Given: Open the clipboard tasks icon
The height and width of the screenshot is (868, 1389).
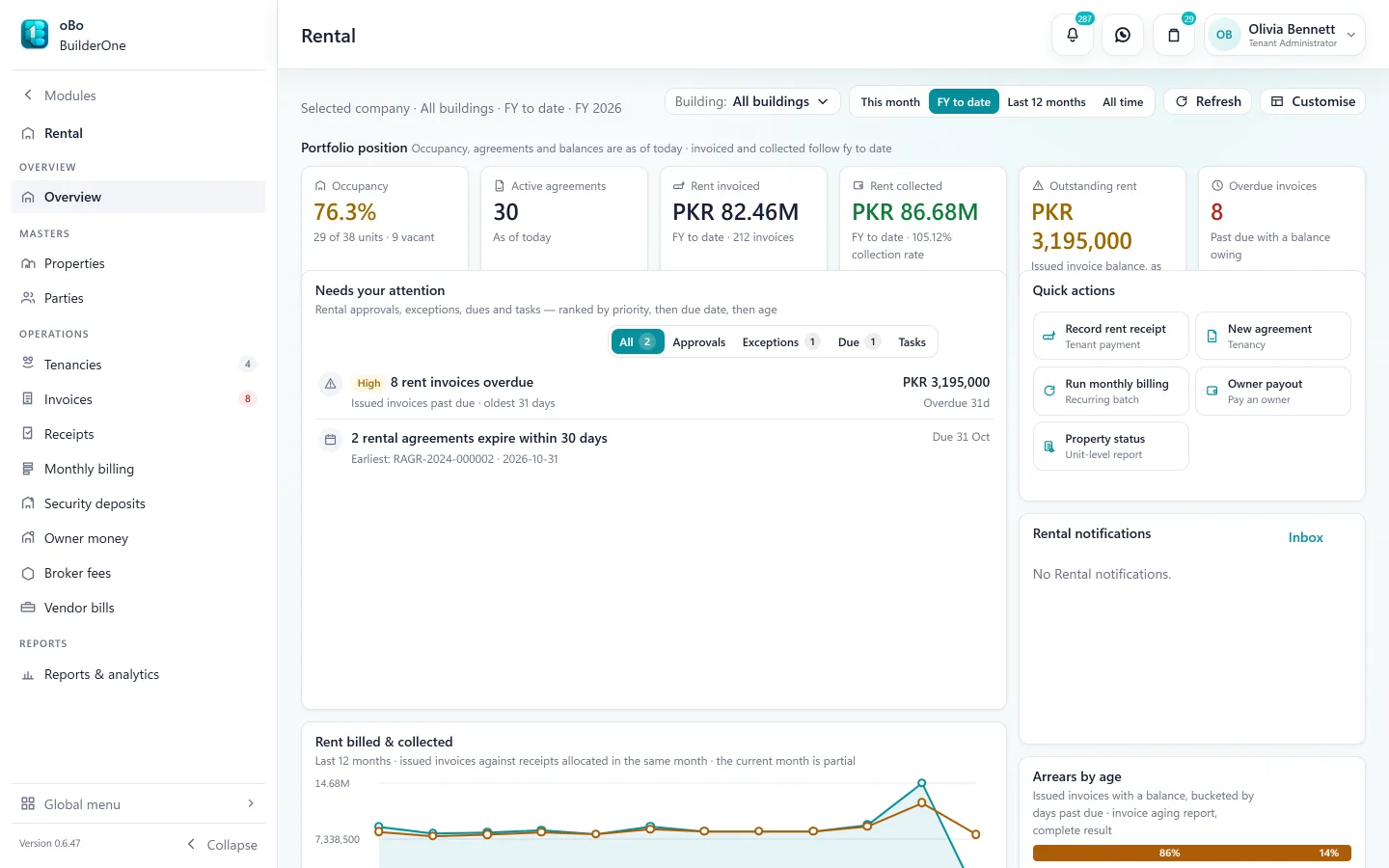Looking at the screenshot, I should click(1174, 35).
